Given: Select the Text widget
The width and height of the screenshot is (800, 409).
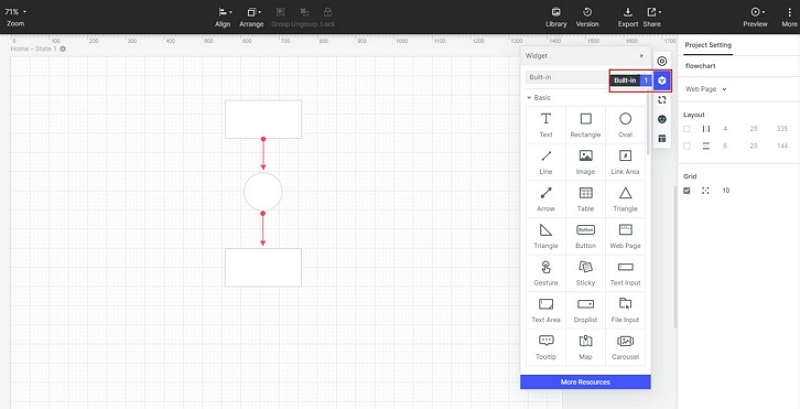Looking at the screenshot, I should click(x=545, y=125).
